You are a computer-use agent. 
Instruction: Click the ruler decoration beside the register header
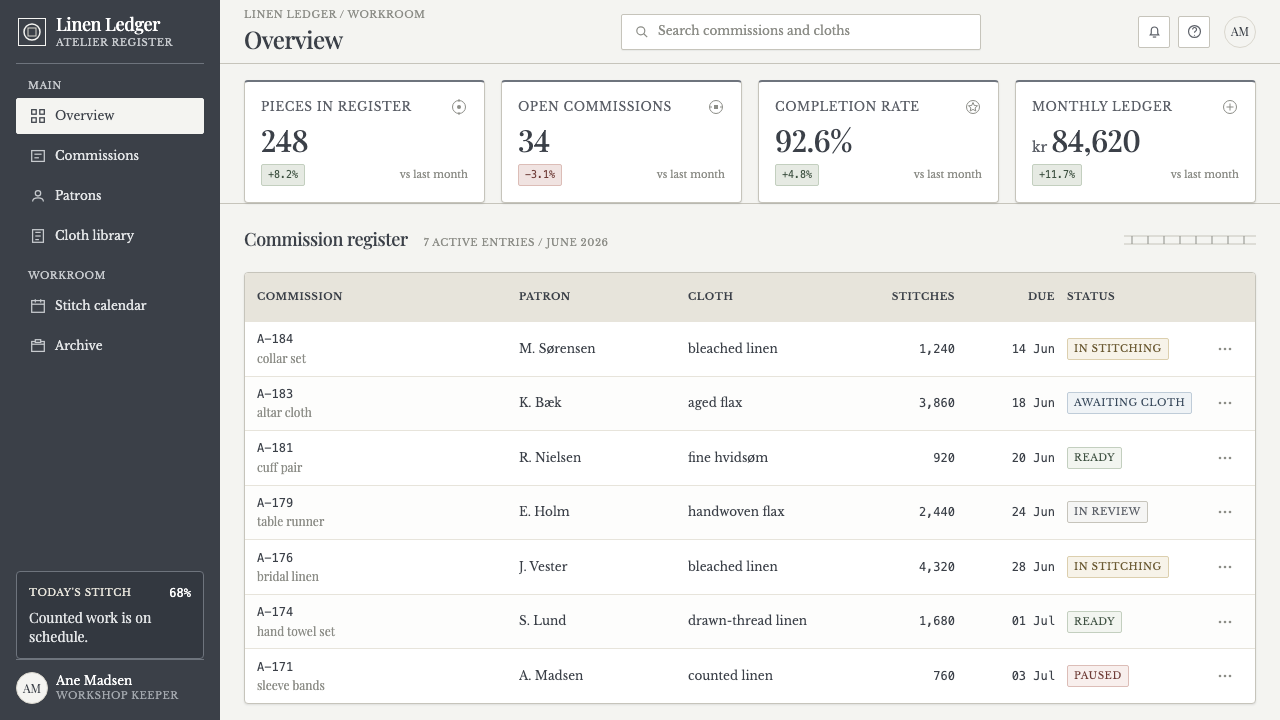pos(1190,240)
